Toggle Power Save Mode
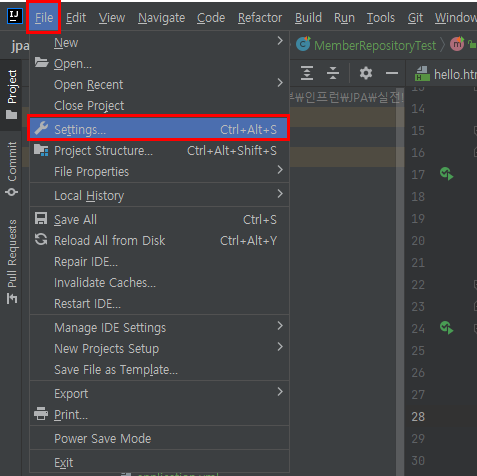Viewport: 477px width, 476px height. click(159, 438)
